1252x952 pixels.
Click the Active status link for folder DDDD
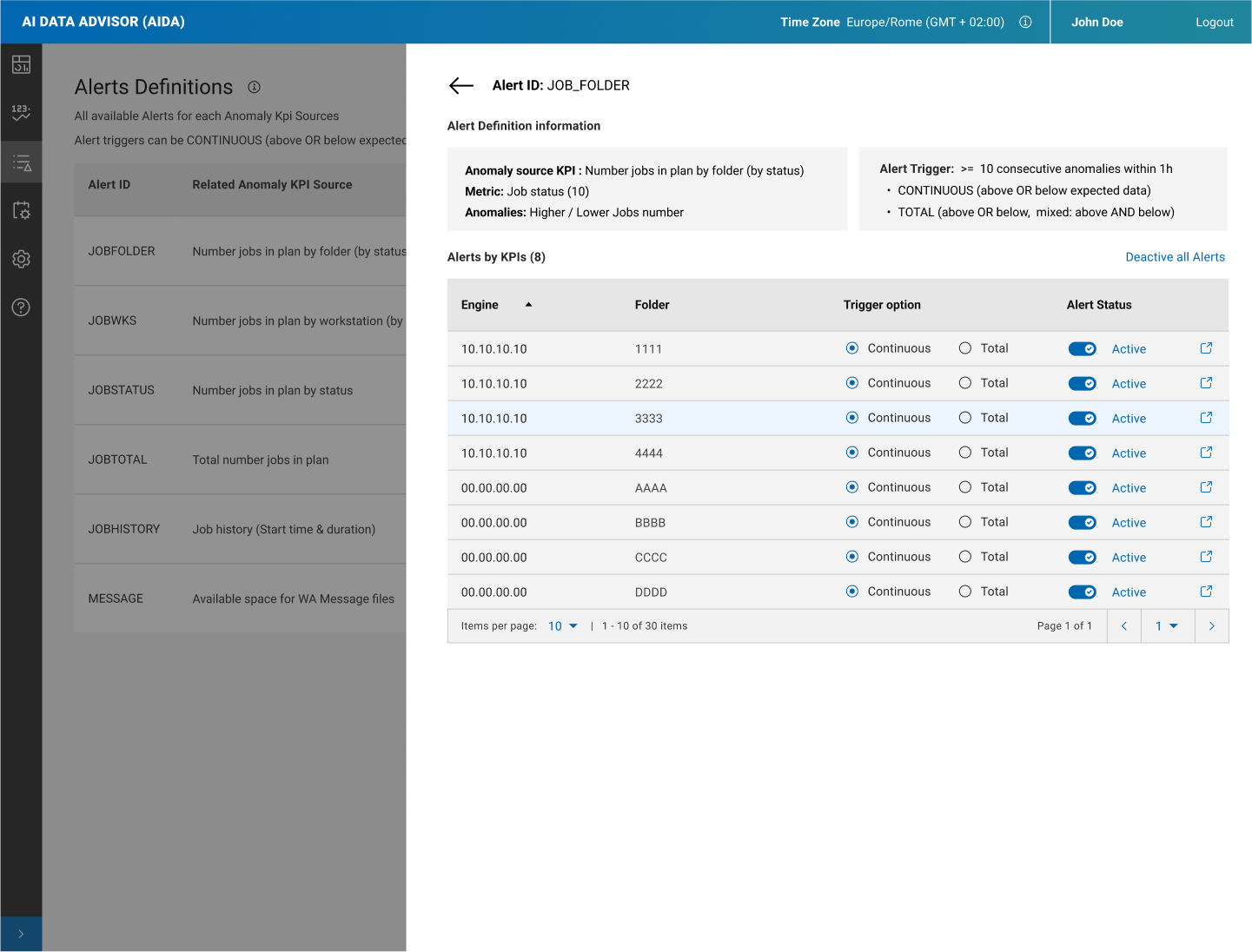[x=1129, y=592]
